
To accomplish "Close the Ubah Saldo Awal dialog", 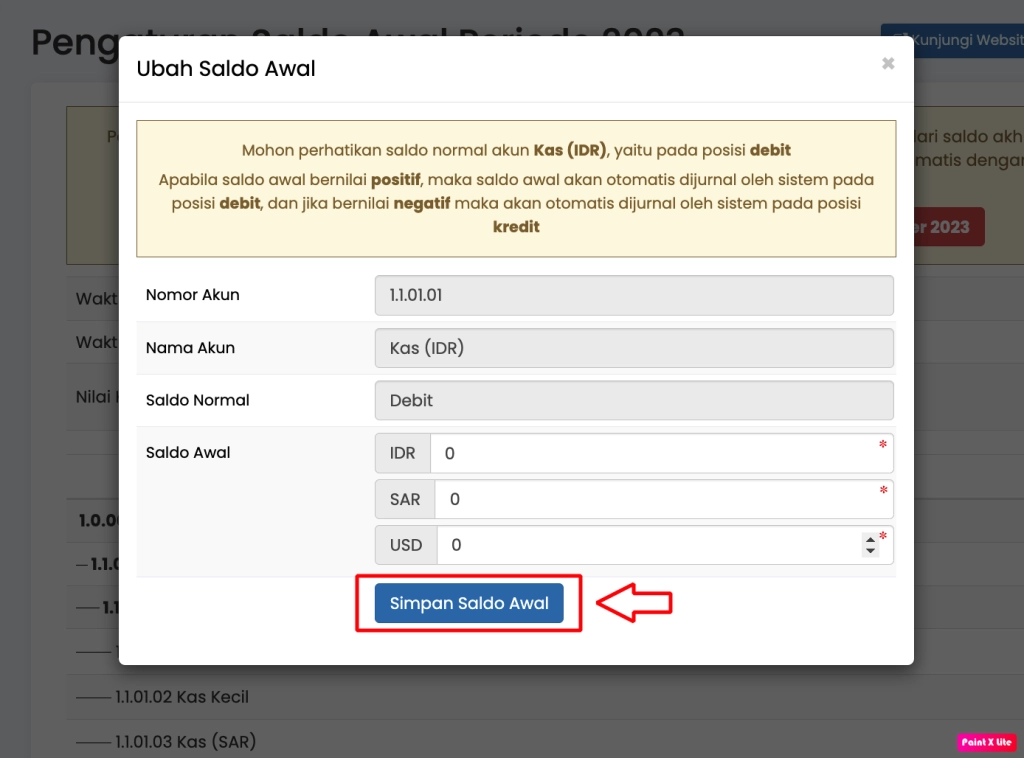I will tap(888, 62).
